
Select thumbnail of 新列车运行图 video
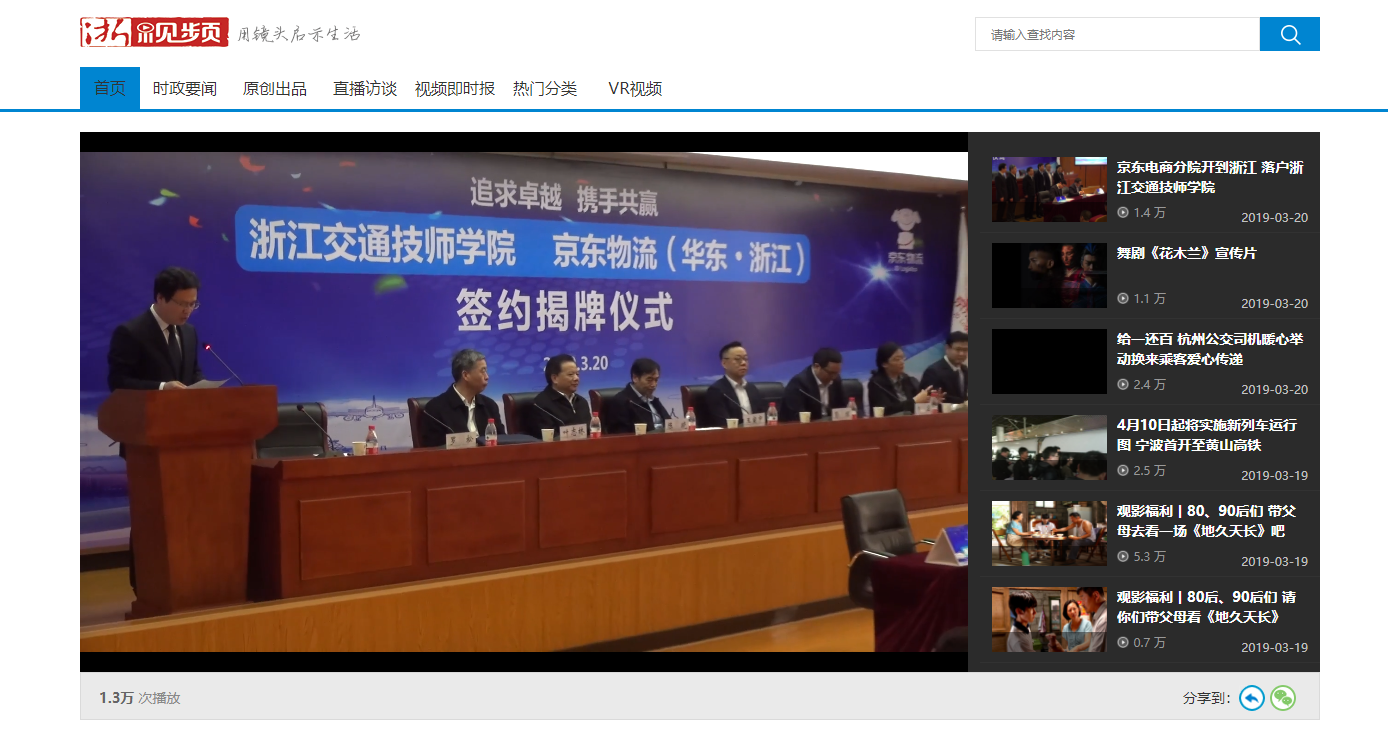pos(1049,447)
